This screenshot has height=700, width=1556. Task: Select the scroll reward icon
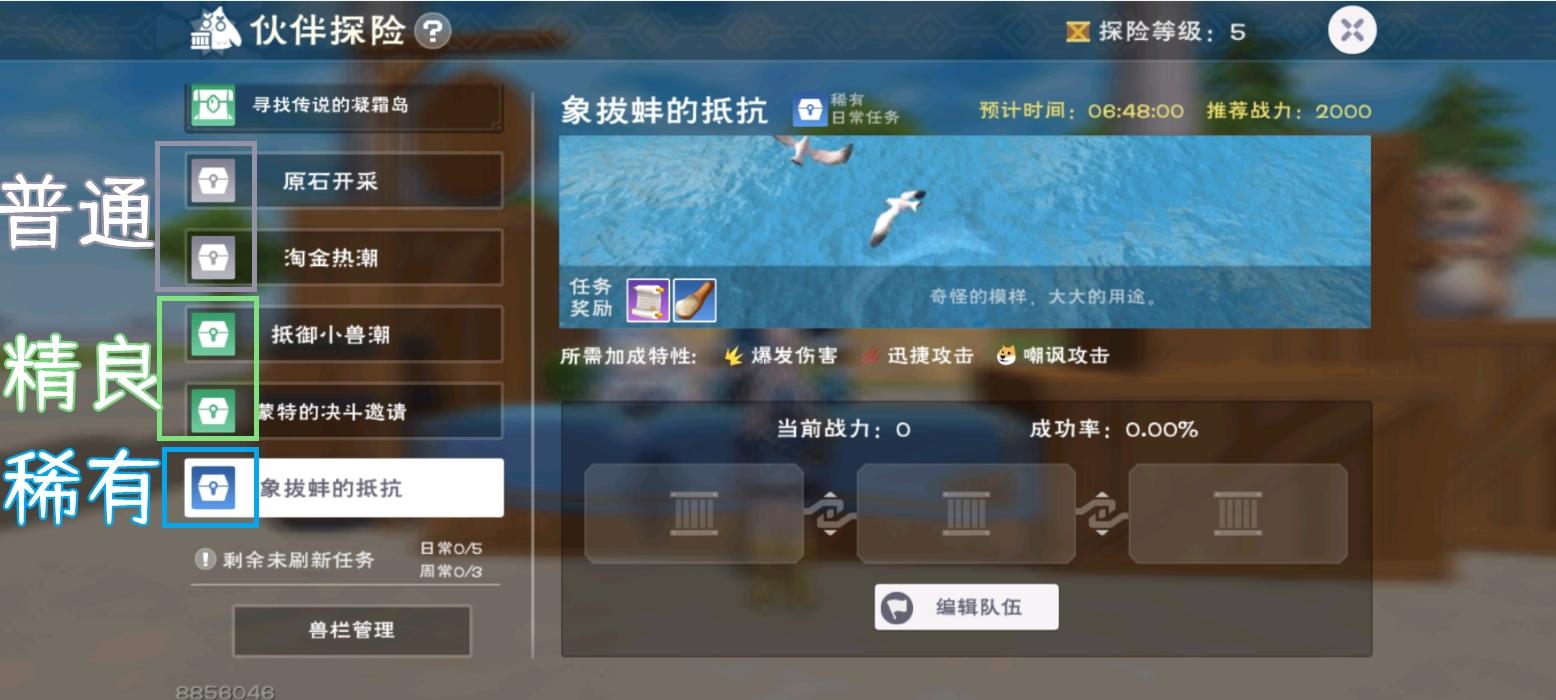(648, 300)
